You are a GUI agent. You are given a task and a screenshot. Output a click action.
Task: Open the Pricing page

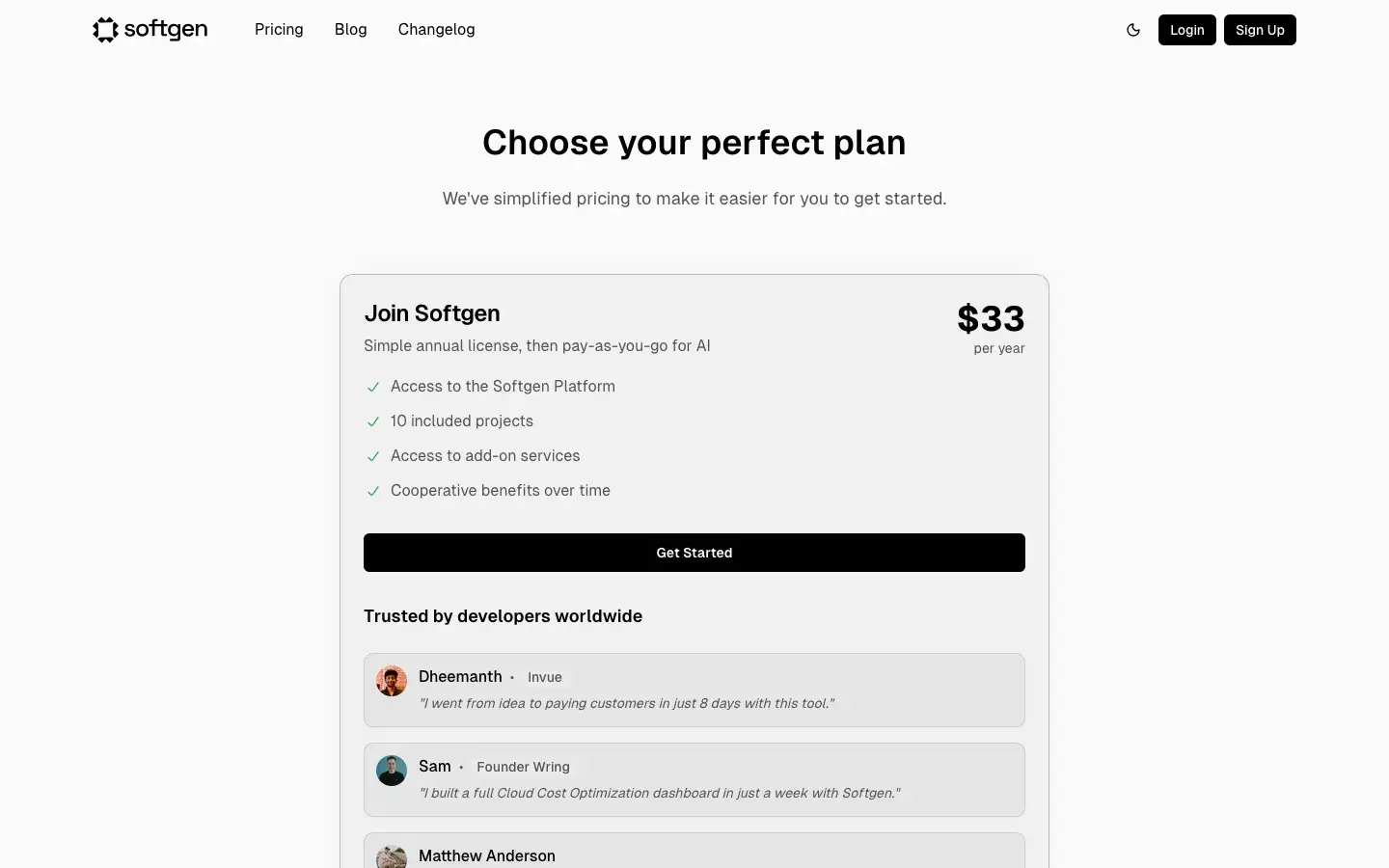point(278,29)
